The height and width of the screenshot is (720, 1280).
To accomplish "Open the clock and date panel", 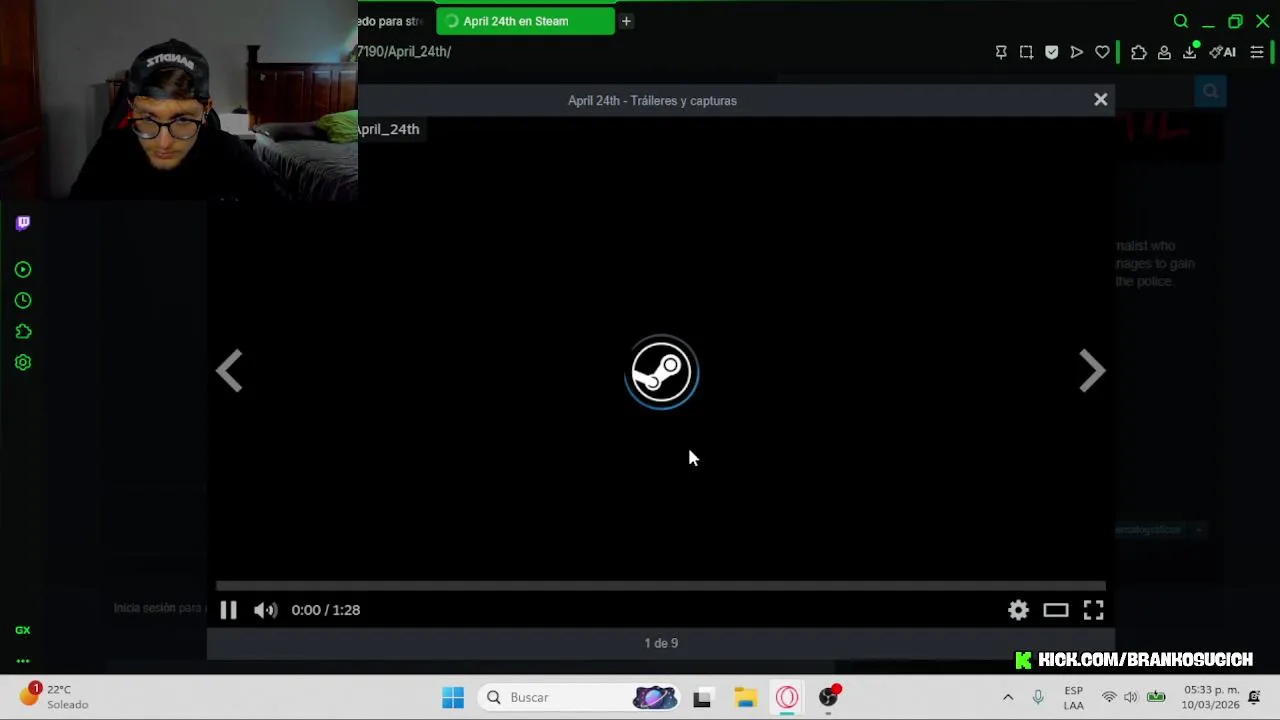I will (1211, 697).
